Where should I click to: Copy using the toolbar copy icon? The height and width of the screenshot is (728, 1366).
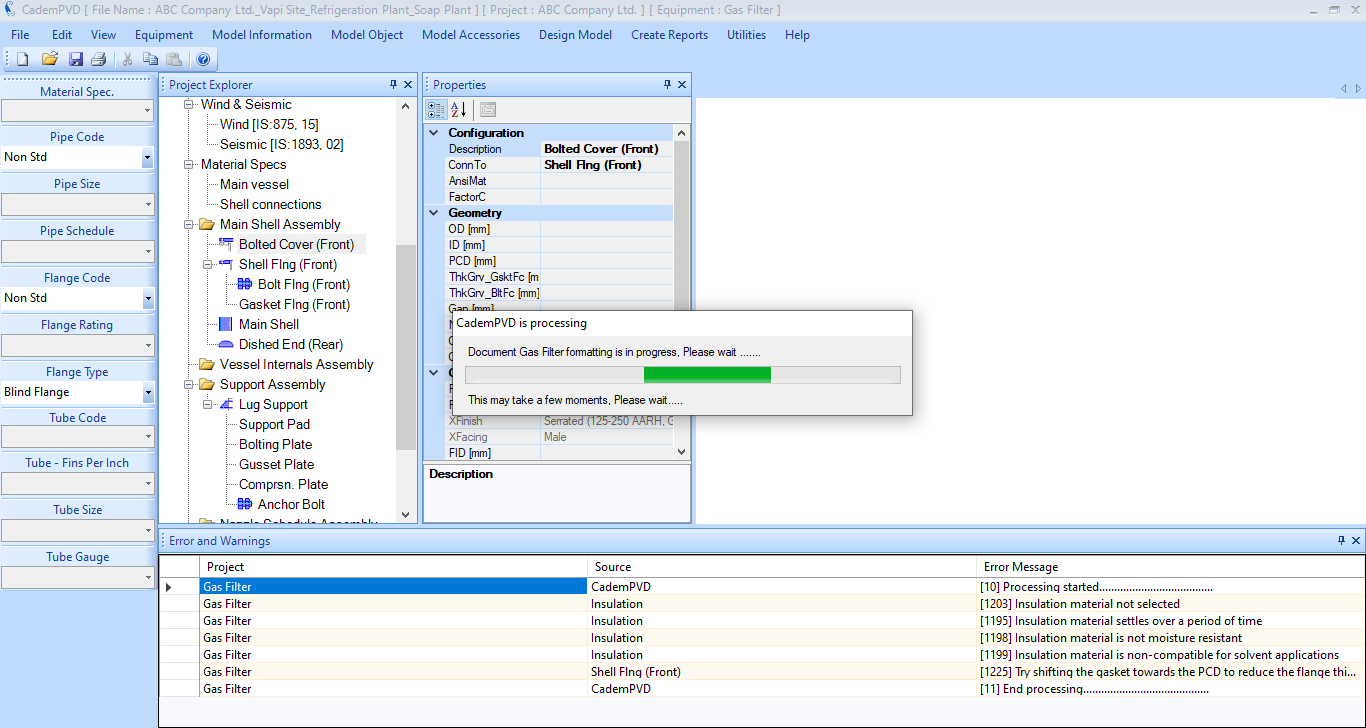click(x=150, y=59)
